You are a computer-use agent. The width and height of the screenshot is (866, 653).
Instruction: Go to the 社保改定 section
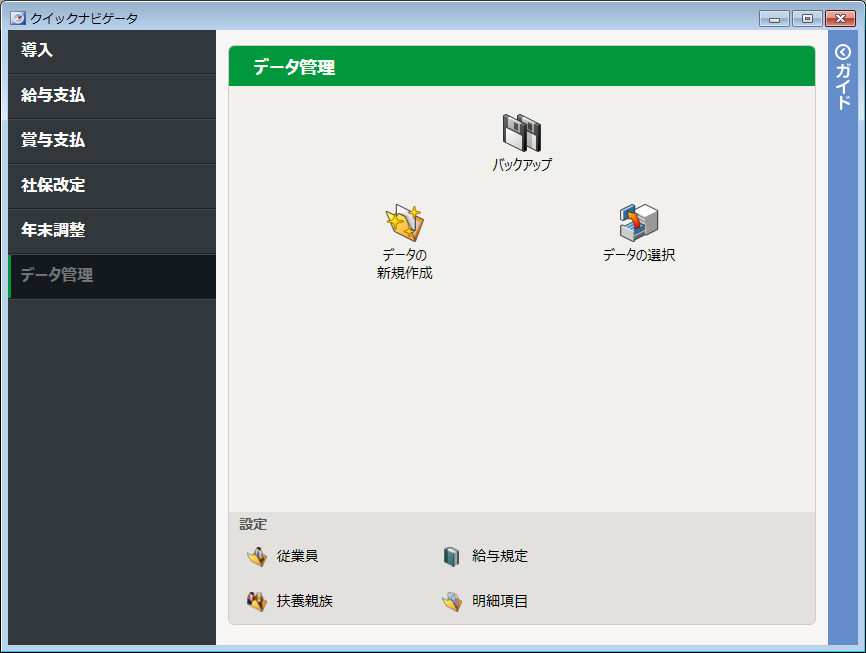(112, 186)
